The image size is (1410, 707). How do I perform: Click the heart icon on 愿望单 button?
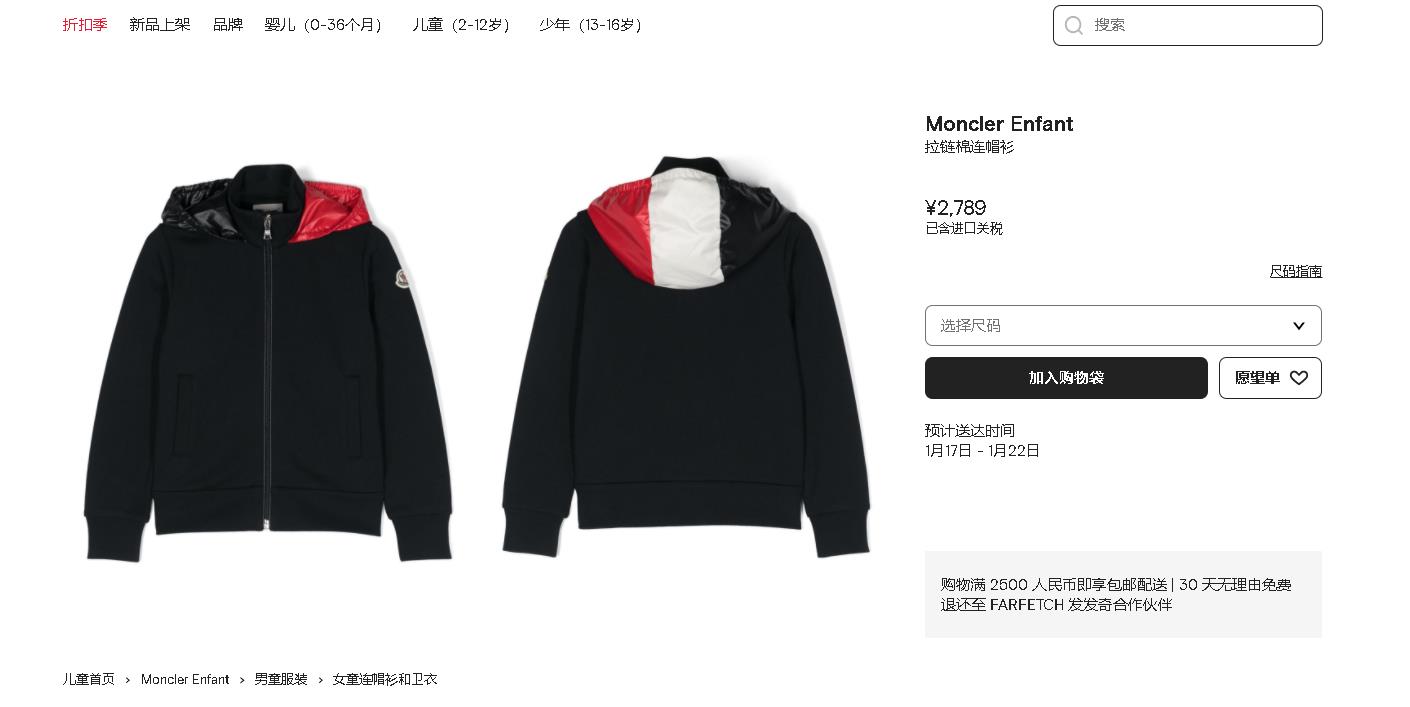tap(1299, 378)
